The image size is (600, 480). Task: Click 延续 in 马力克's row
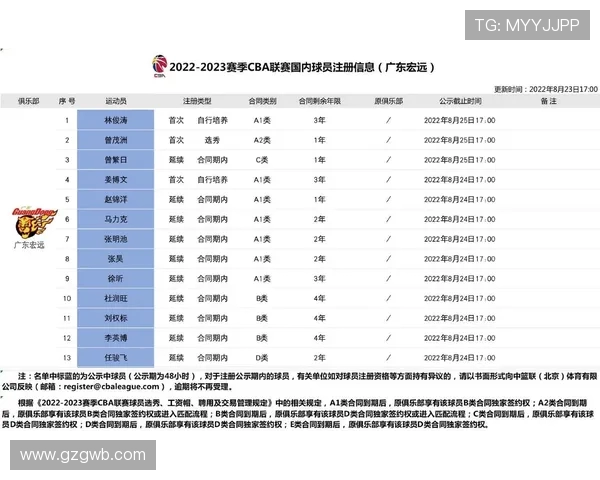click(x=176, y=219)
